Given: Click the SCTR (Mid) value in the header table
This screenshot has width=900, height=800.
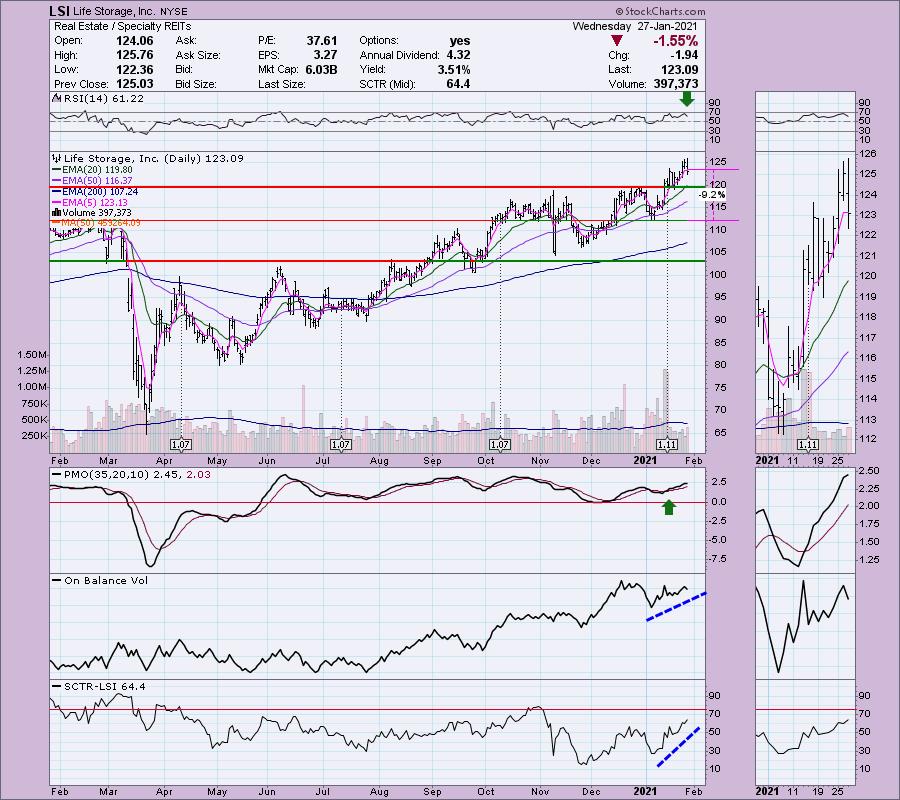Looking at the screenshot, I should point(458,84).
